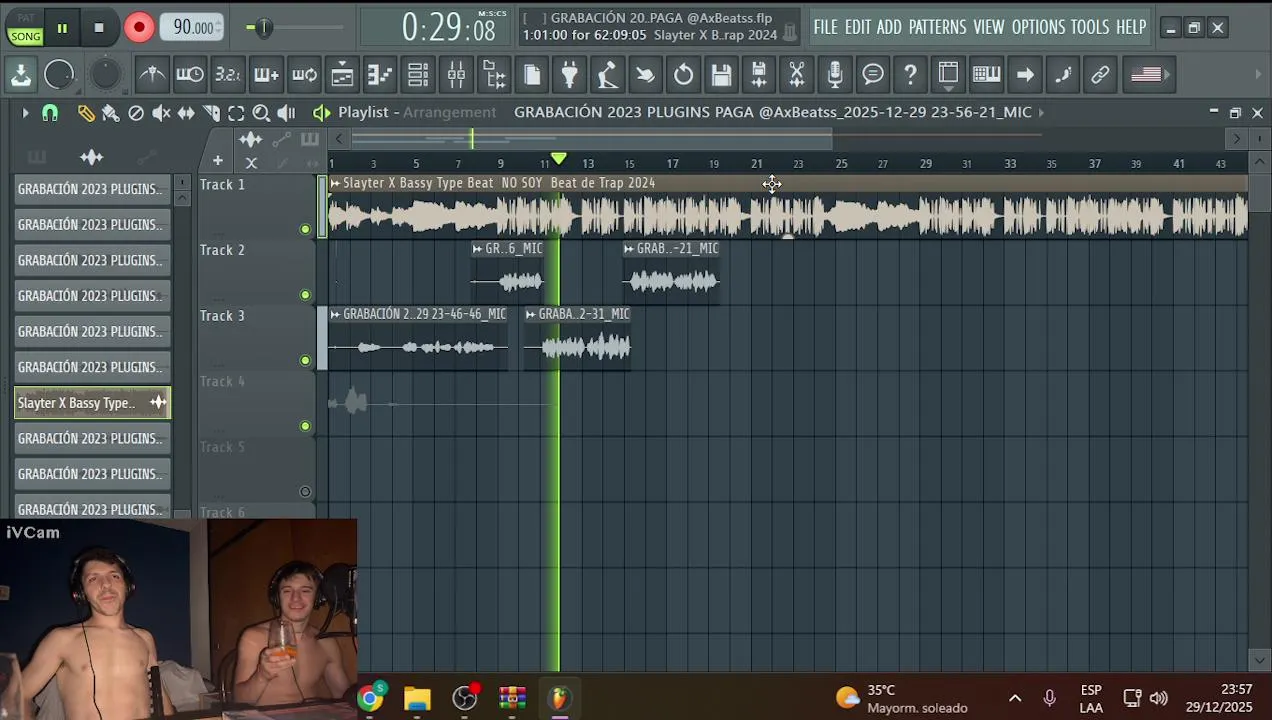Select the paint brush tool
This screenshot has width=1272, height=720.
(x=110, y=113)
